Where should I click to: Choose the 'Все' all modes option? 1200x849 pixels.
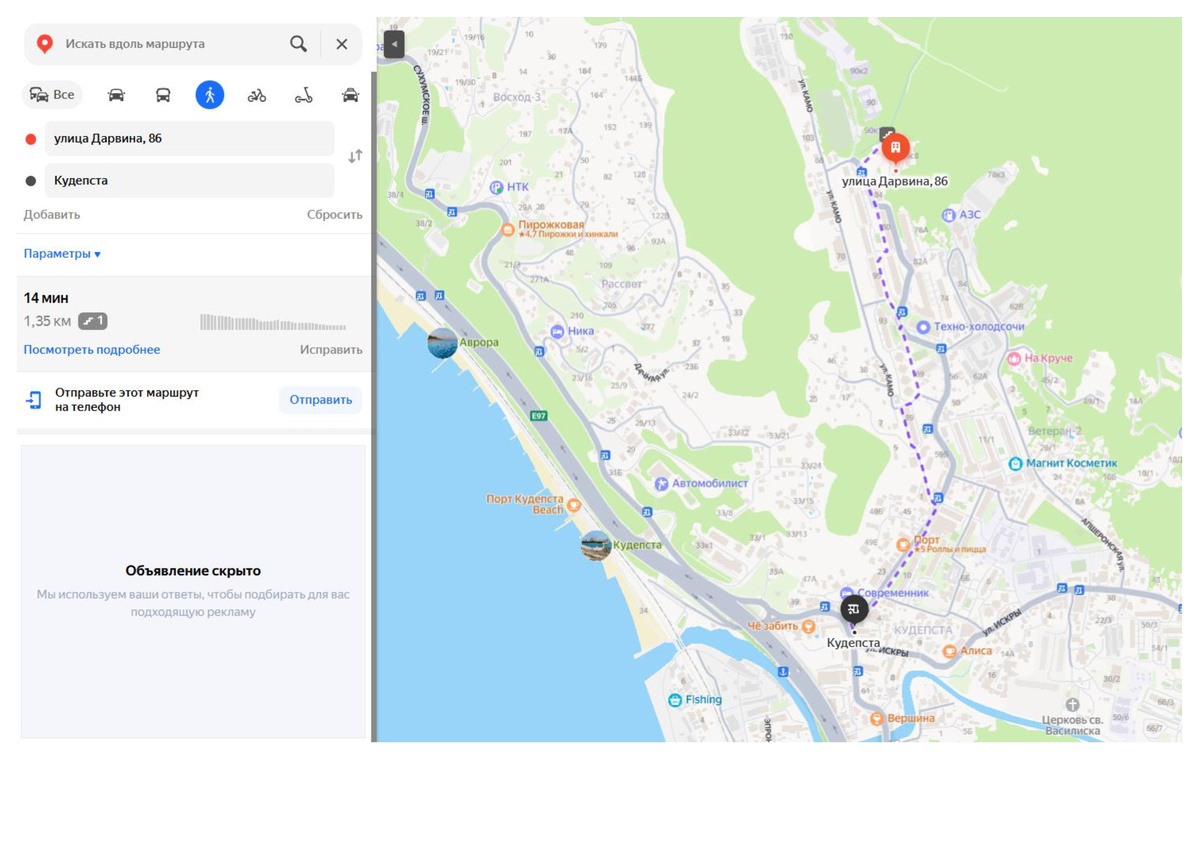(x=52, y=95)
